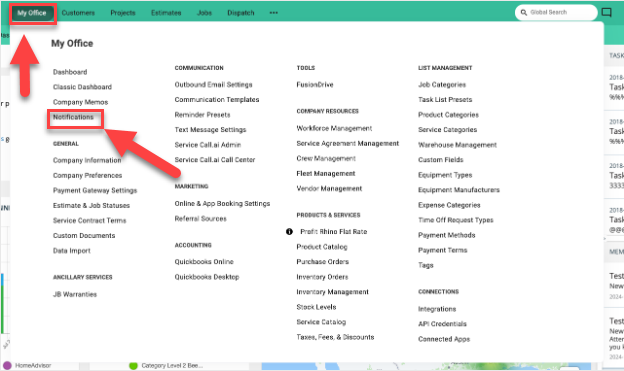Open Outbound Email Settings
Viewport: 624px width, 371px height.
pyautogui.click(x=213, y=84)
